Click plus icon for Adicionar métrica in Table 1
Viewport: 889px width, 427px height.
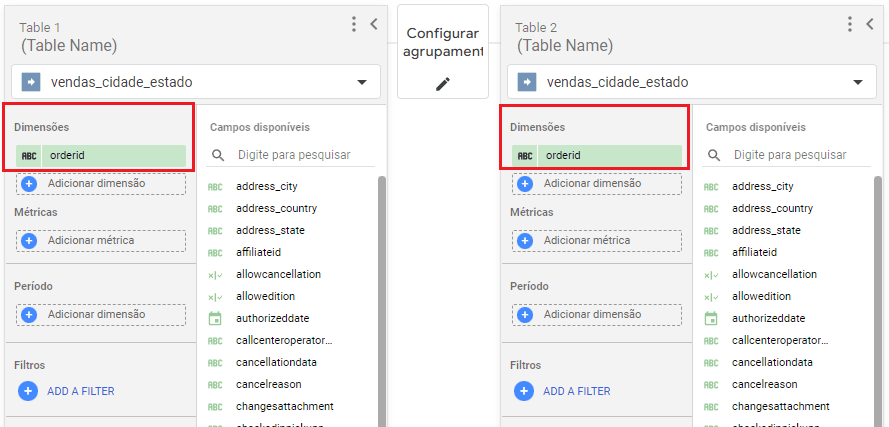pyautogui.click(x=29, y=241)
